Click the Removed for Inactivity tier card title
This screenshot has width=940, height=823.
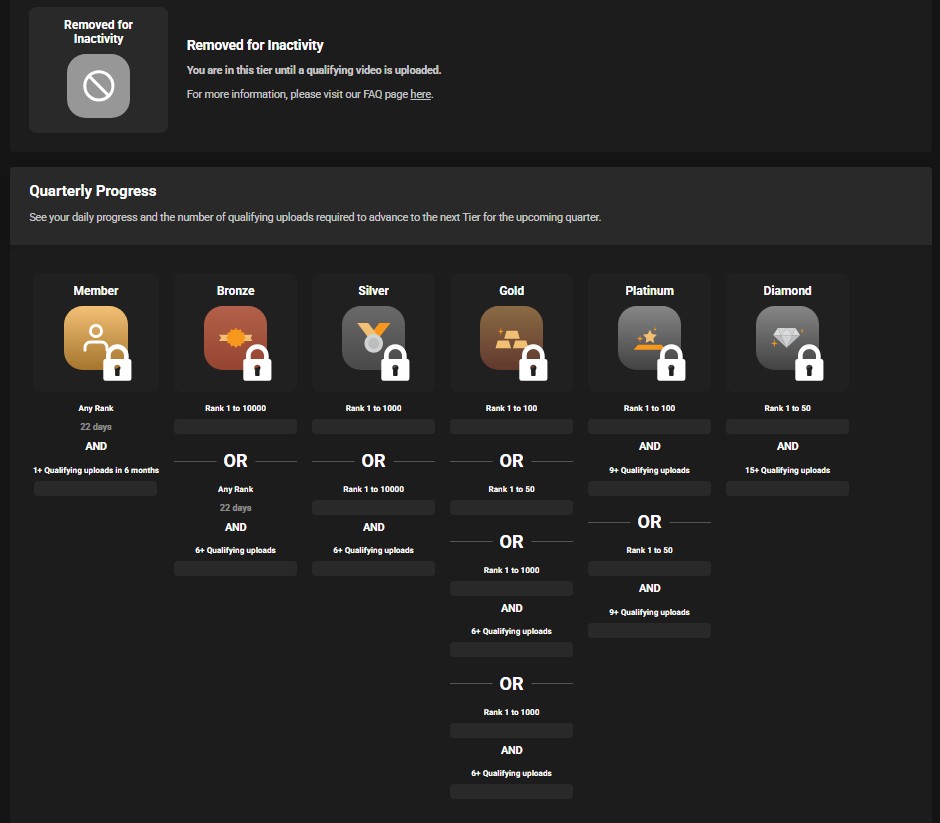[98, 32]
